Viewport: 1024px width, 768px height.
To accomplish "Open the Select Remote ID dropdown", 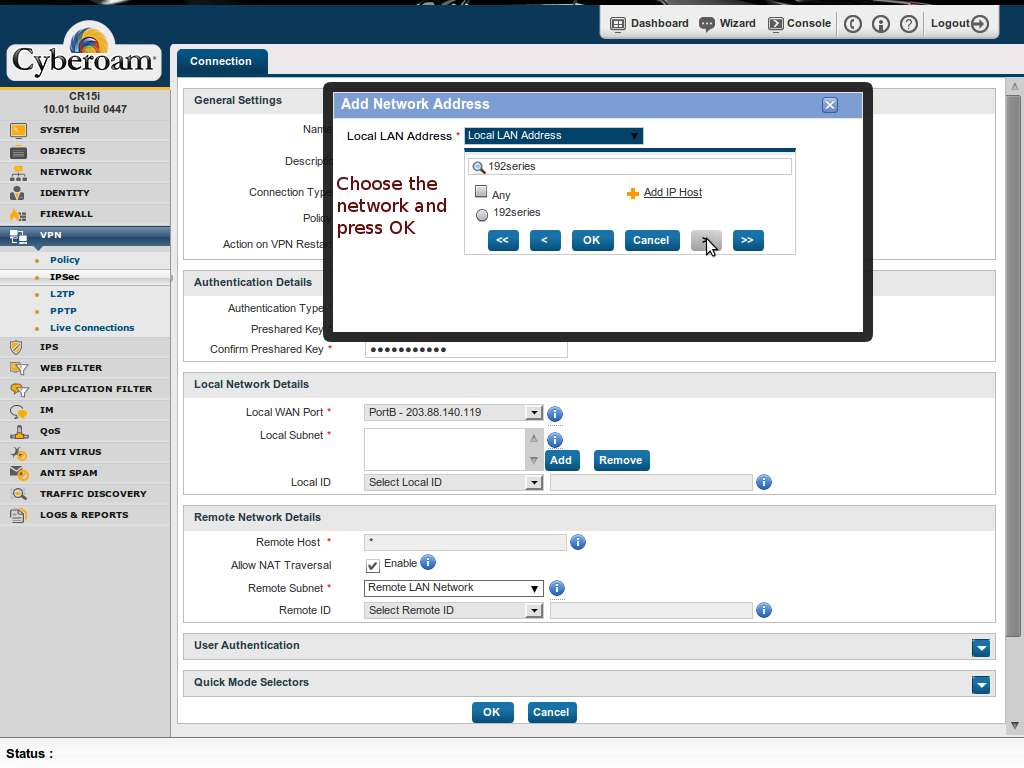I will pos(453,611).
